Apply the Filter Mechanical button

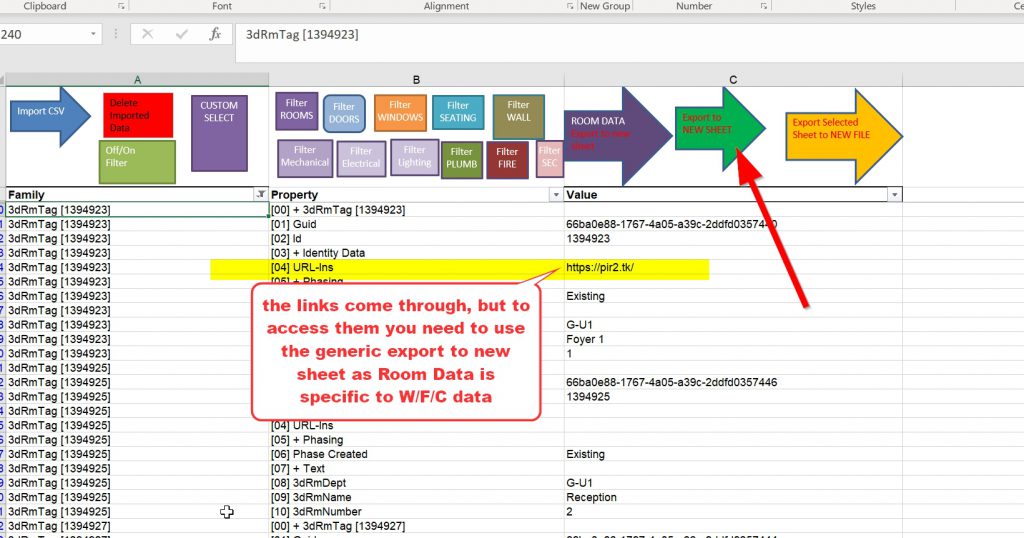(305, 159)
